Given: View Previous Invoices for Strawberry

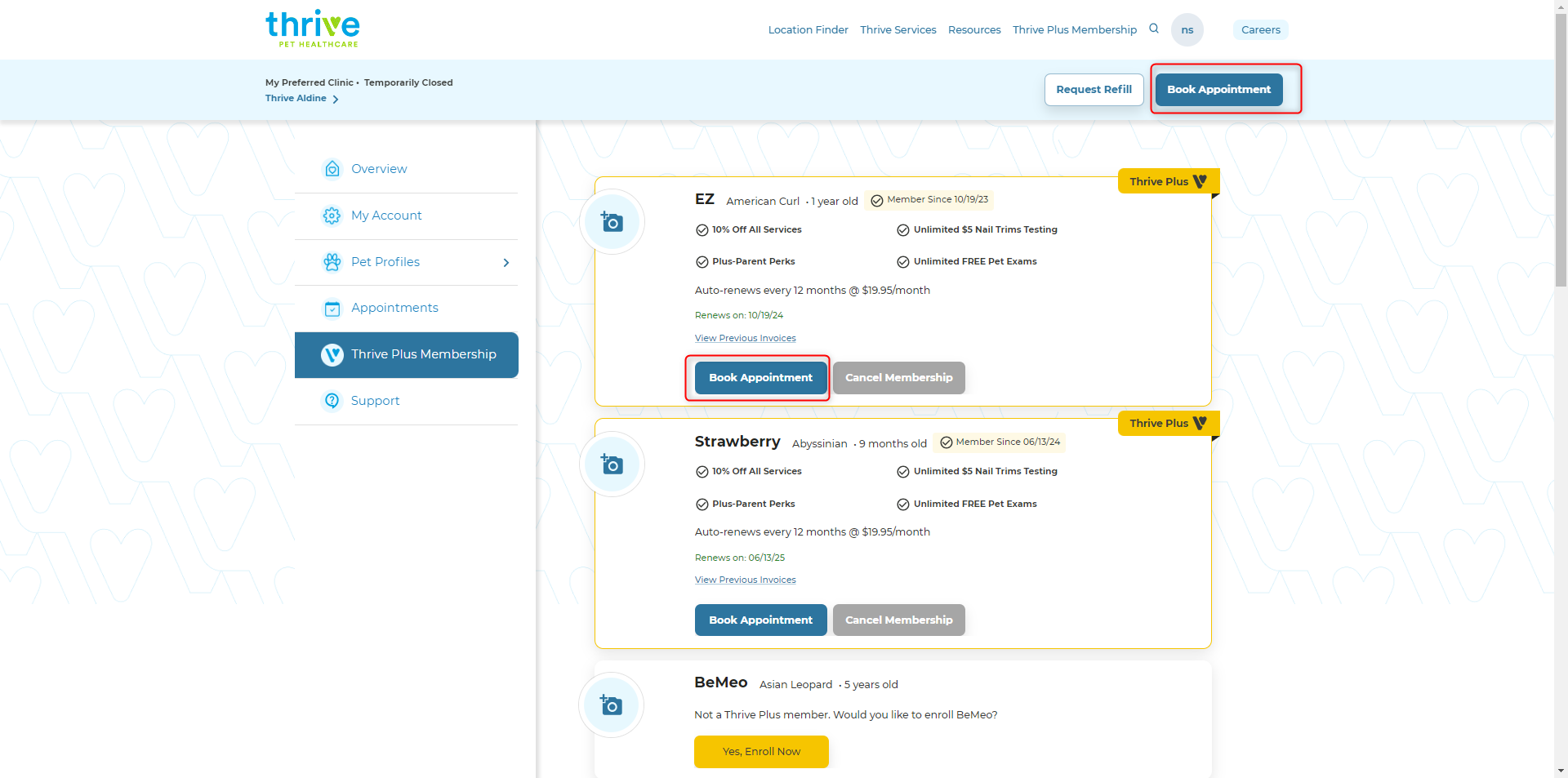Looking at the screenshot, I should tap(745, 580).
